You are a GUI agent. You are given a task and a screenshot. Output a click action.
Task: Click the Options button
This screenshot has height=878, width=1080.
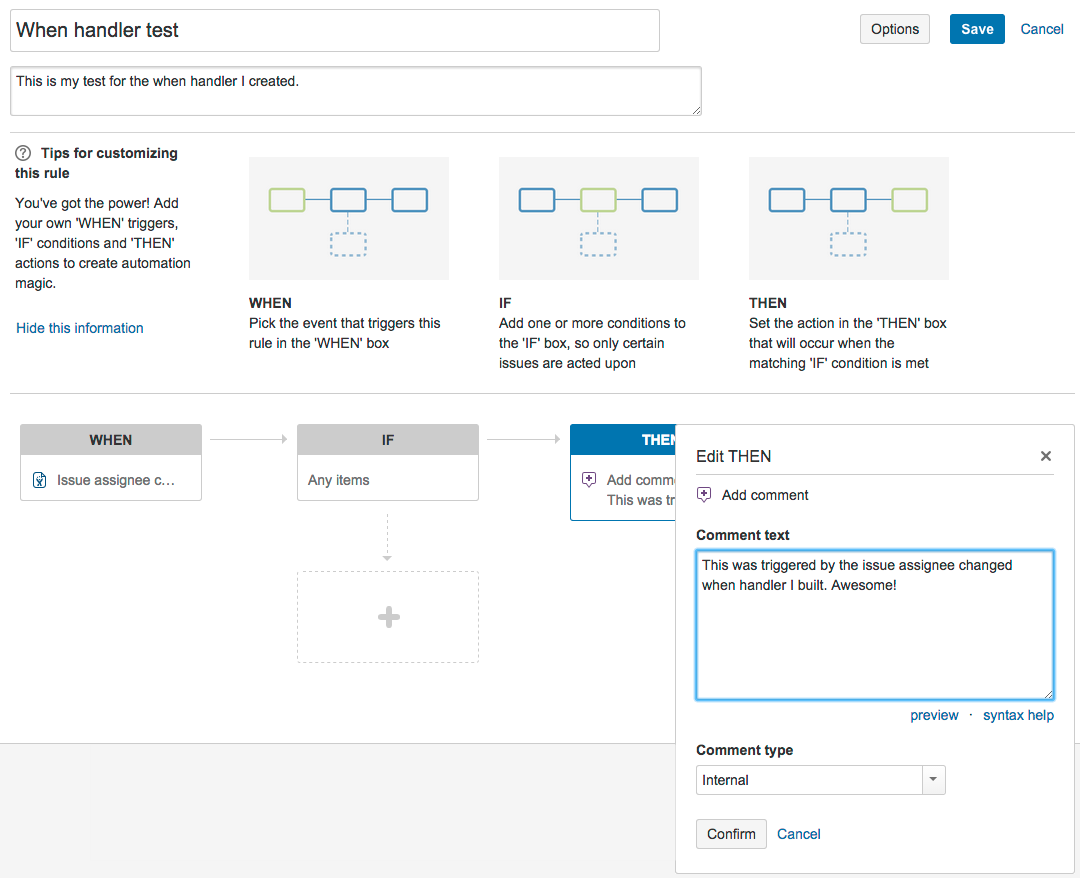point(894,29)
